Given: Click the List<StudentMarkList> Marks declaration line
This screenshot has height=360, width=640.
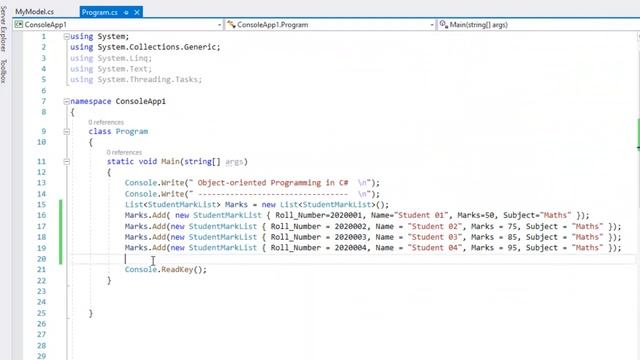Looking at the screenshot, I should point(257,204).
